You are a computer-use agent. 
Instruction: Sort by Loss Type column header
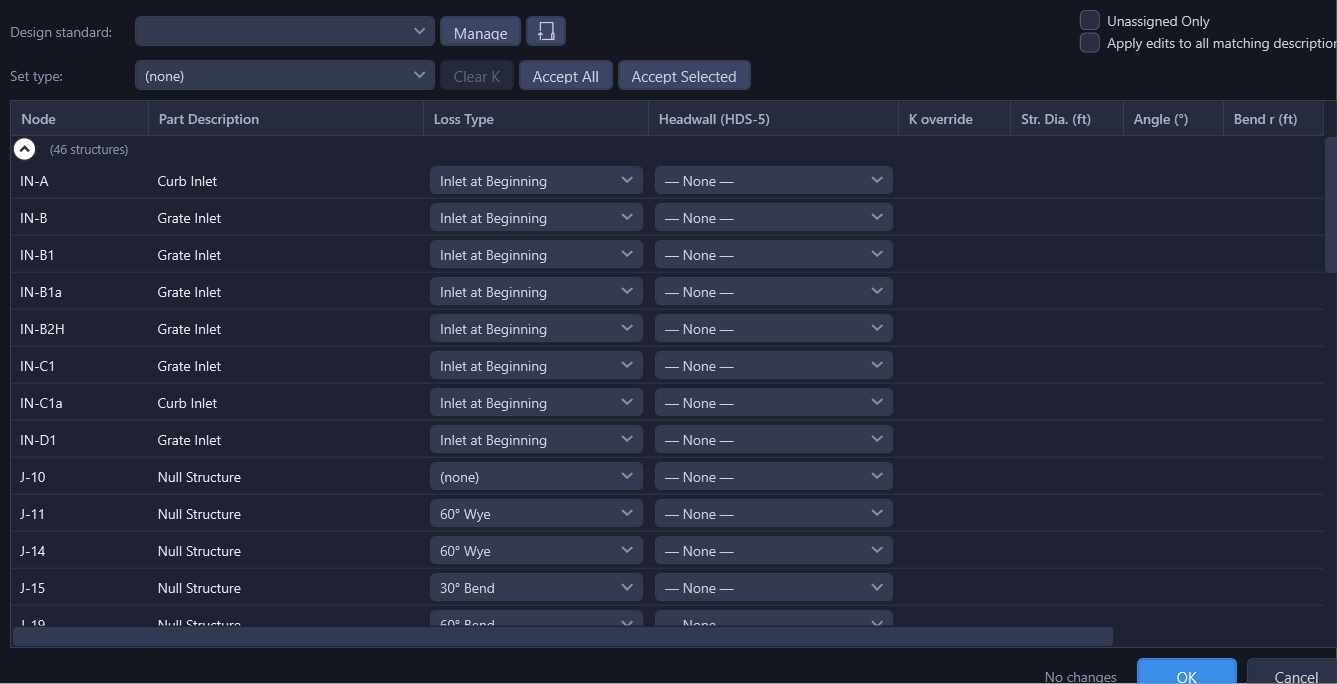pyautogui.click(x=536, y=119)
